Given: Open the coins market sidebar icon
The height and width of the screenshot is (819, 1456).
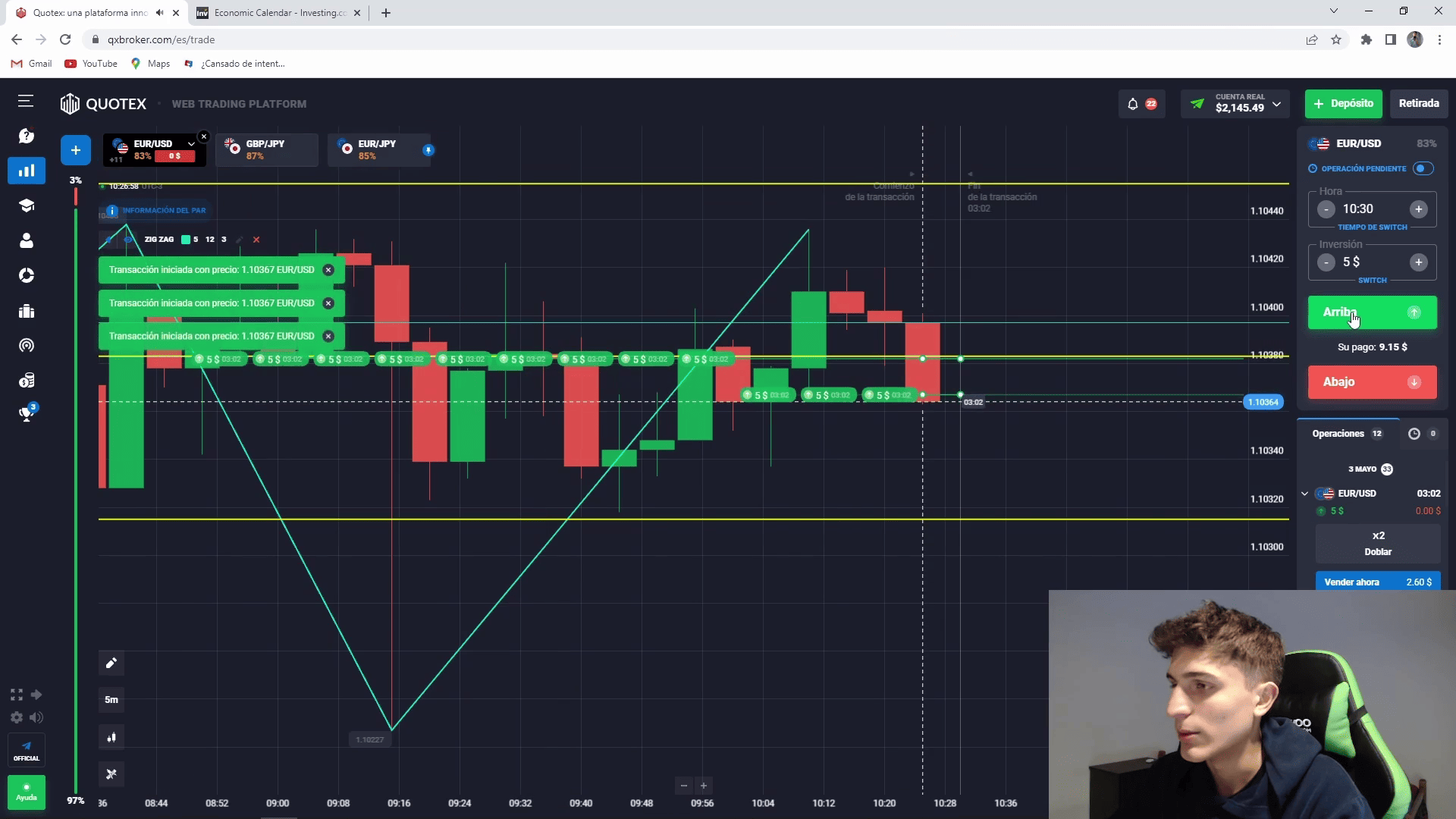Looking at the screenshot, I should [x=27, y=380].
